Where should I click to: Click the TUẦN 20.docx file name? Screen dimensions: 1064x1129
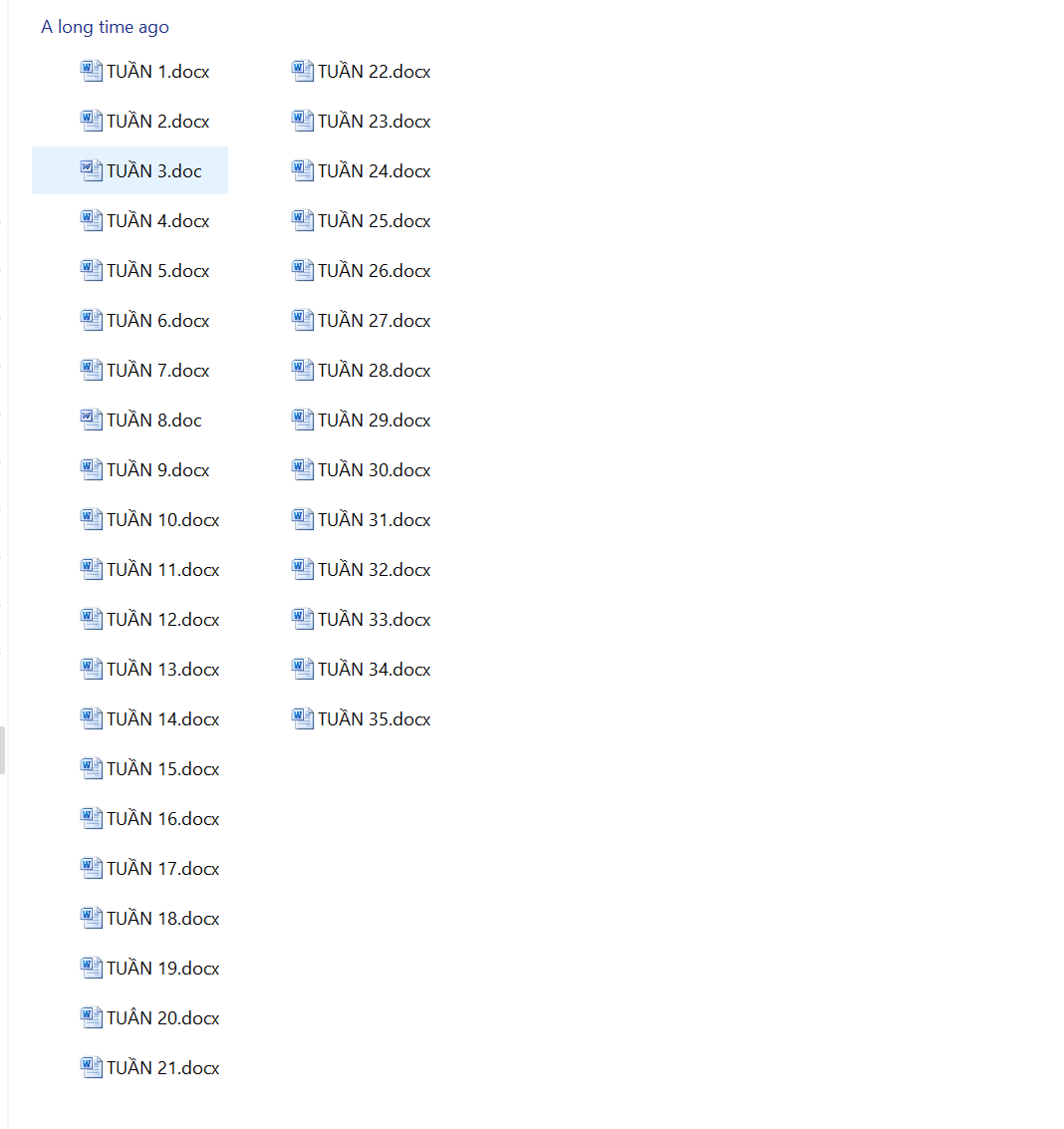click(x=163, y=1018)
